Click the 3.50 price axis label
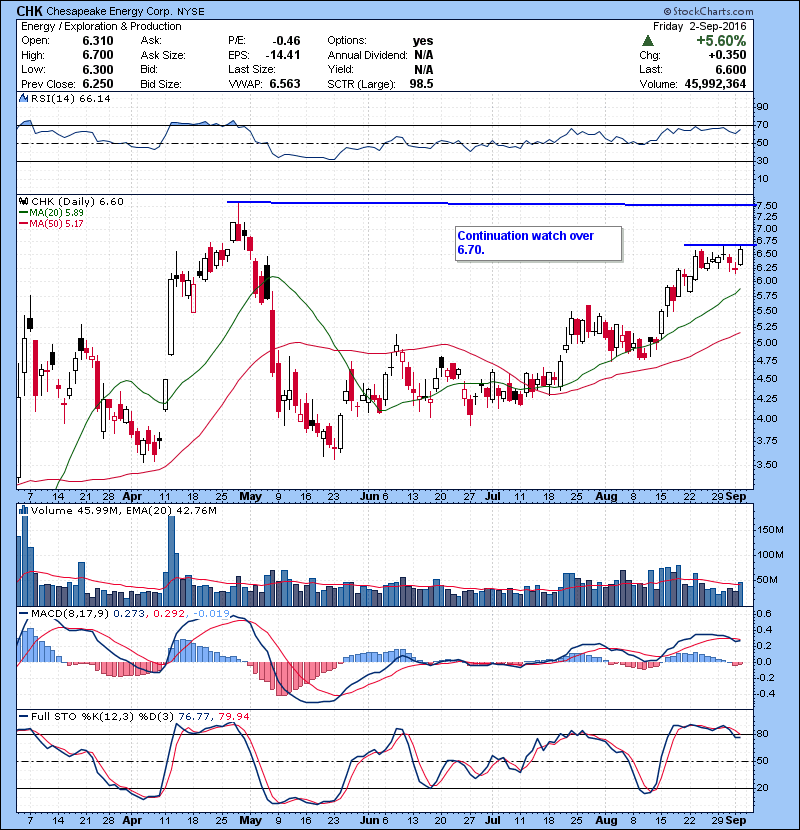The image size is (800, 830). [767, 465]
